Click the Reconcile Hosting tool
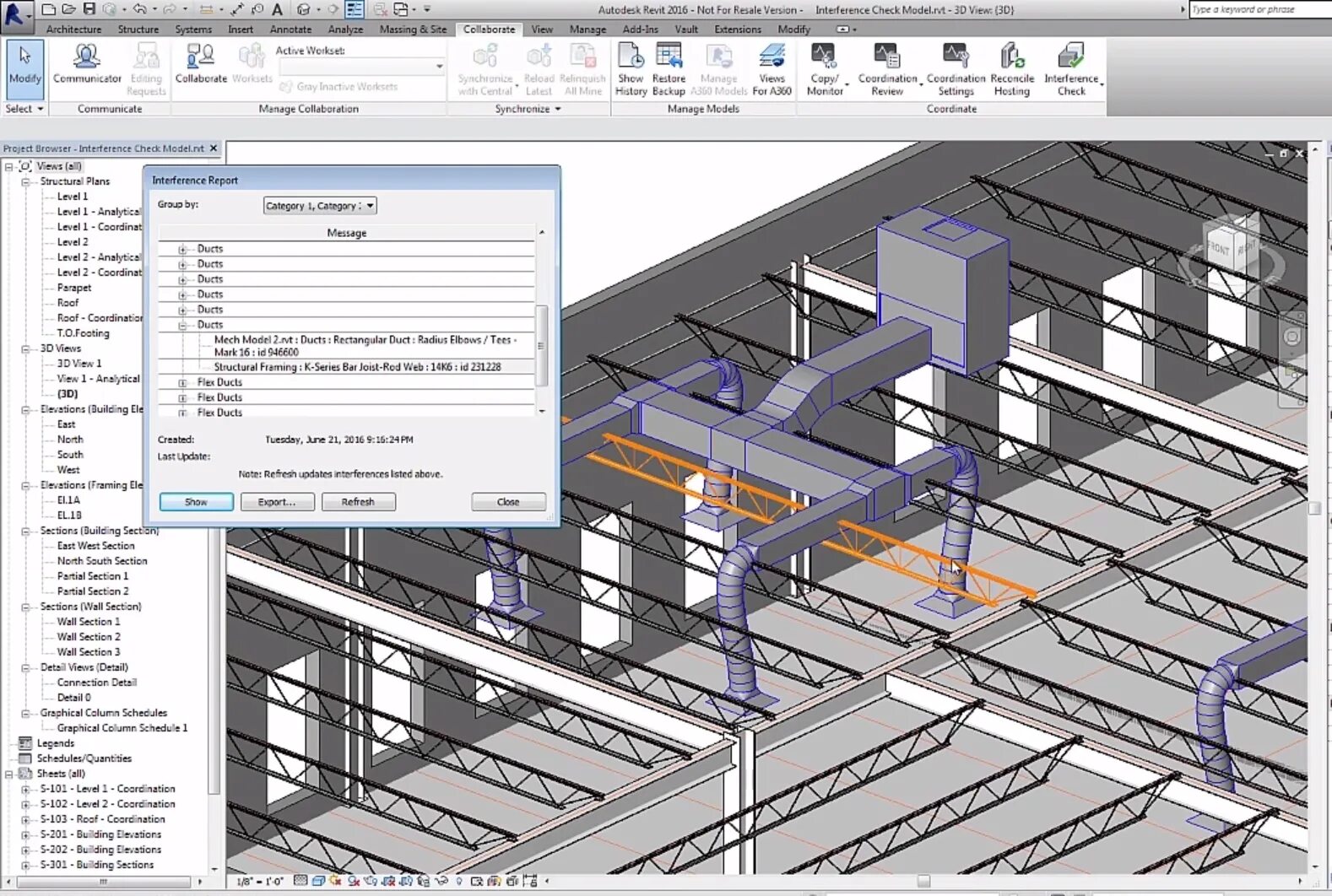 click(1011, 69)
